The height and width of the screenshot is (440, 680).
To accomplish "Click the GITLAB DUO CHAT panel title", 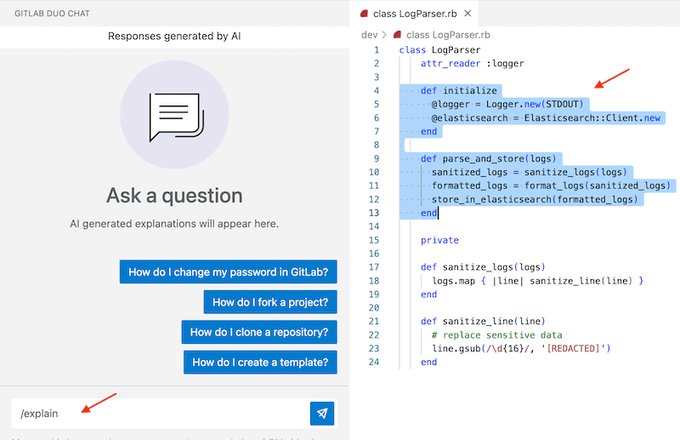I will point(52,13).
